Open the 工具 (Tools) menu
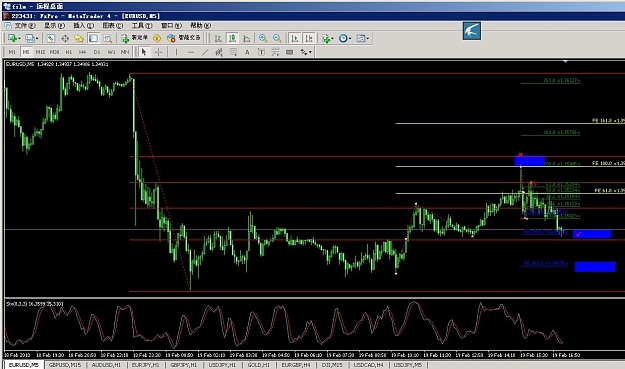 pyautogui.click(x=142, y=26)
